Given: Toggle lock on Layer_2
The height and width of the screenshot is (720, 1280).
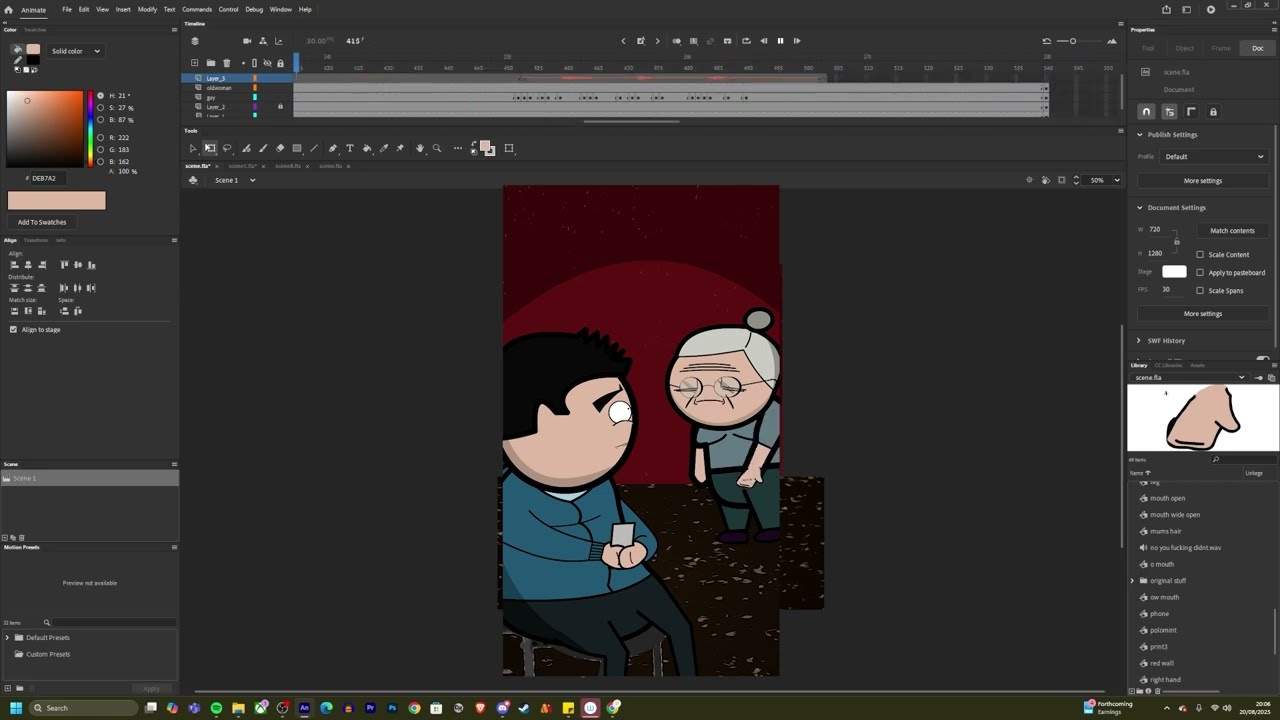Looking at the screenshot, I should tap(280, 107).
